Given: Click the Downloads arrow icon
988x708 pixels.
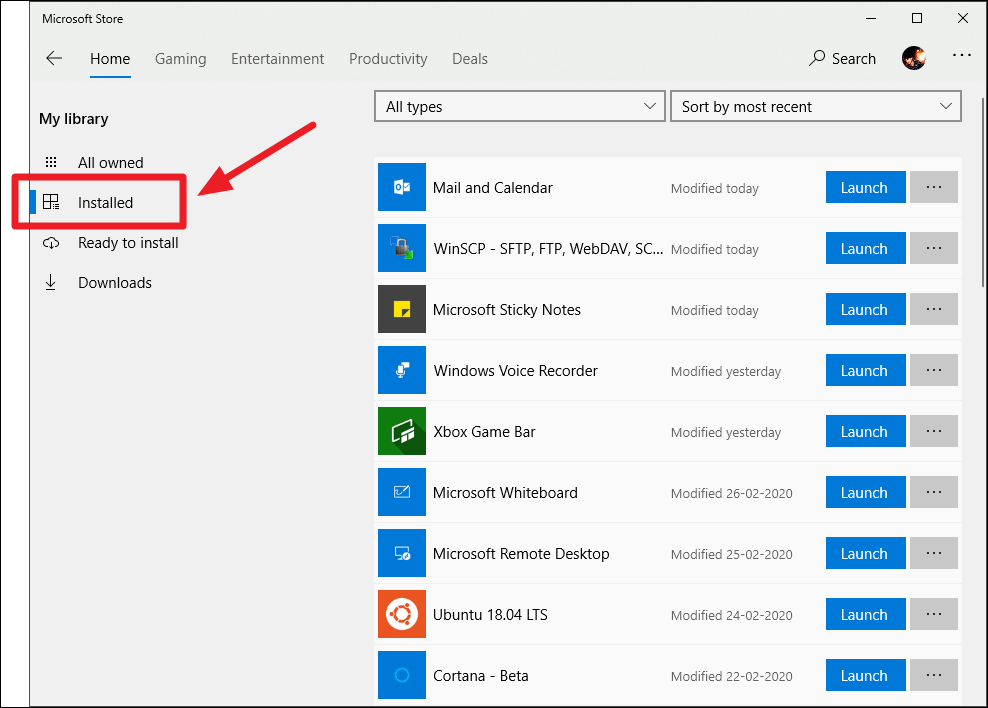Looking at the screenshot, I should coord(51,283).
